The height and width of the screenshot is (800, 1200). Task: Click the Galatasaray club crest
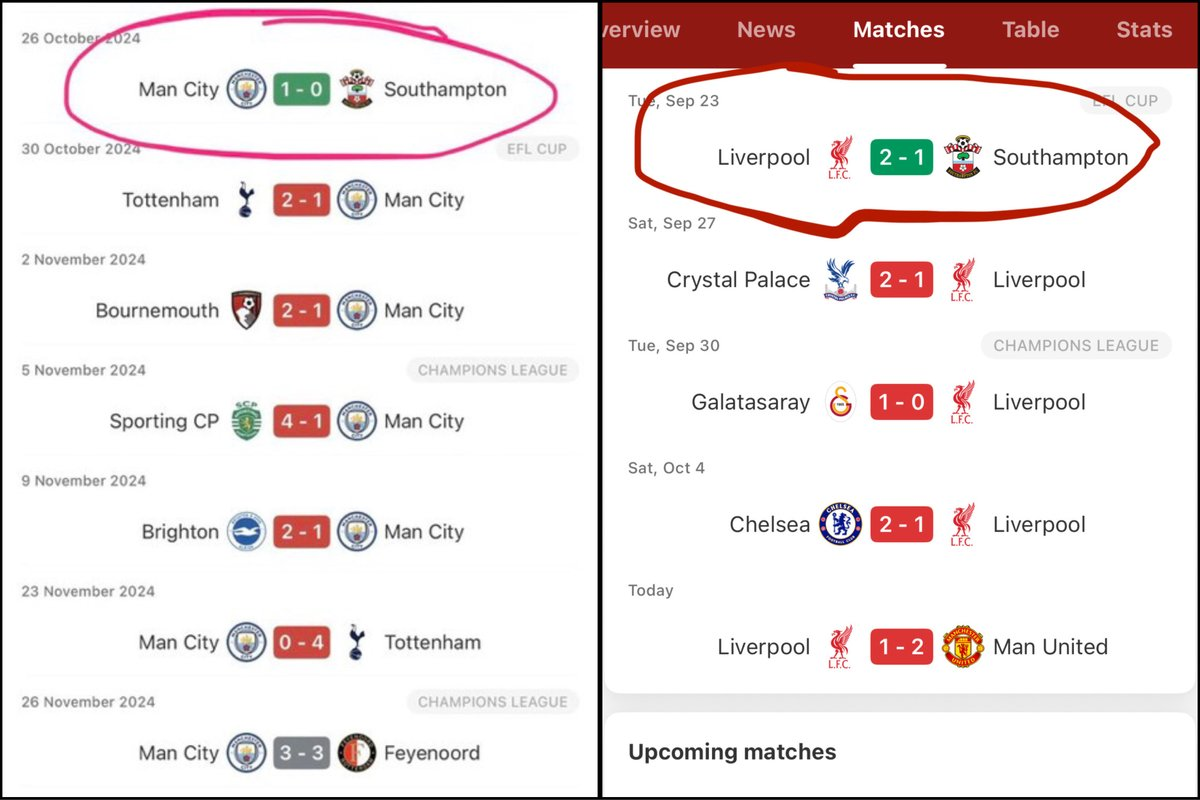(x=840, y=402)
